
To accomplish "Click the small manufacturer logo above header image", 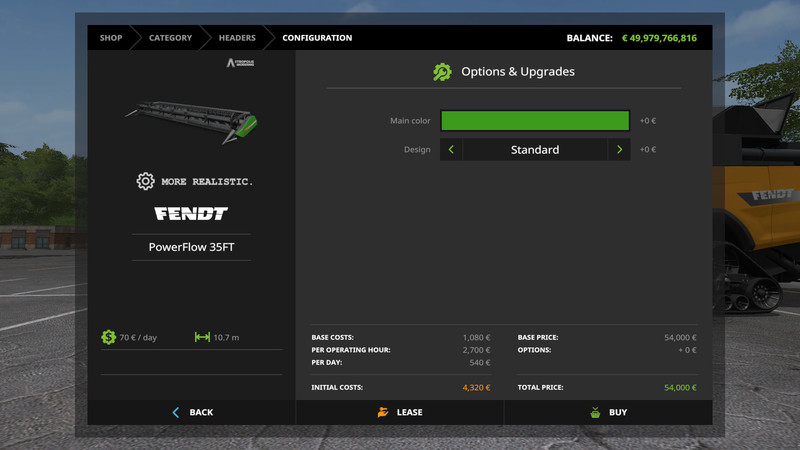I will [x=241, y=63].
